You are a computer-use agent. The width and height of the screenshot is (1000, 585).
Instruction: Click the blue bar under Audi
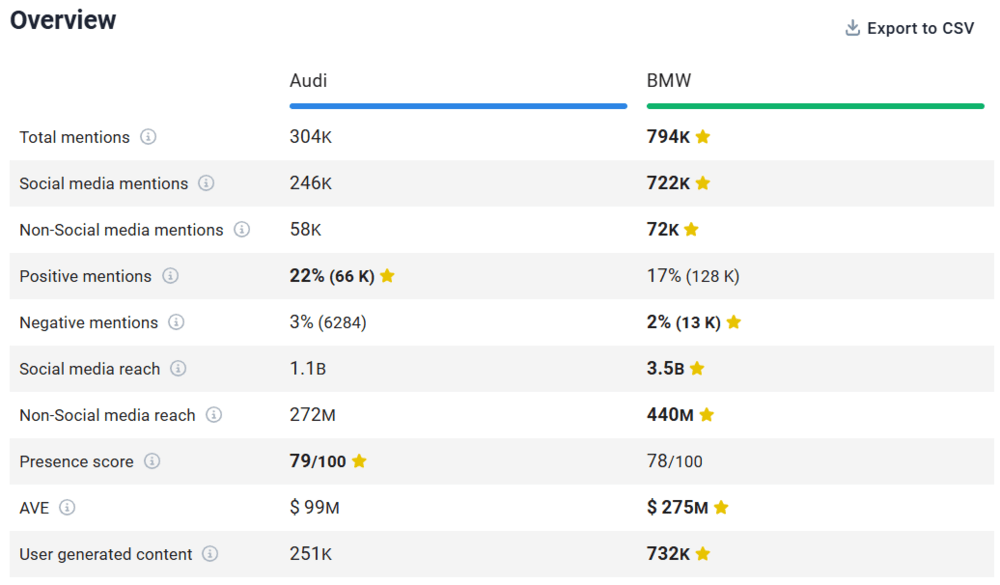click(x=458, y=105)
